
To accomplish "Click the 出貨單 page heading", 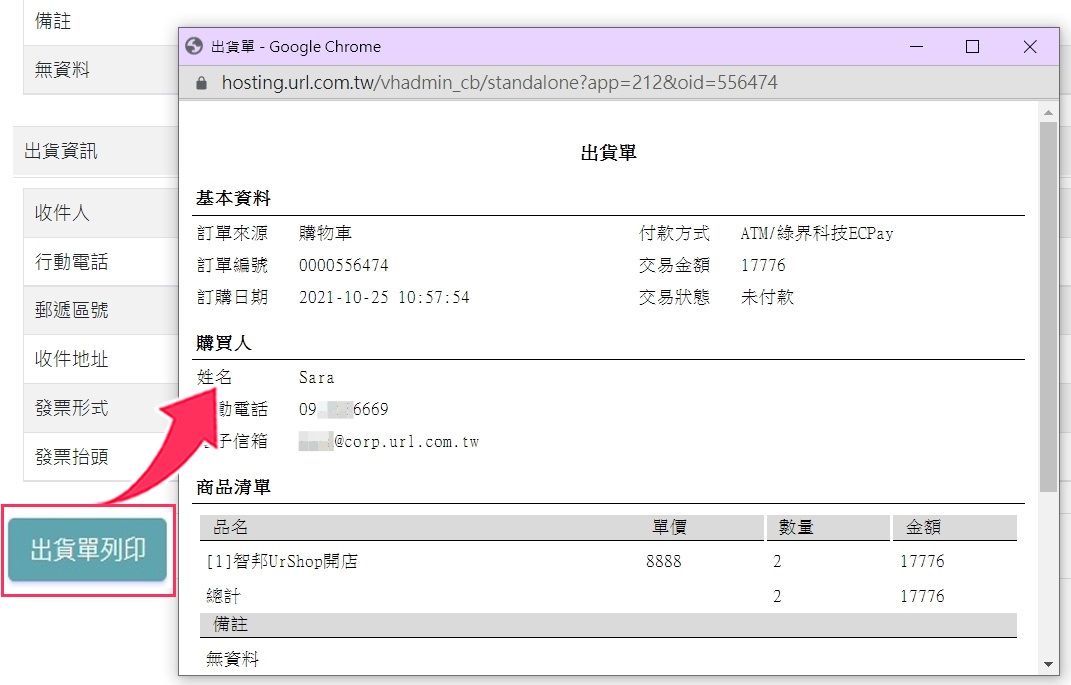I will point(609,152).
